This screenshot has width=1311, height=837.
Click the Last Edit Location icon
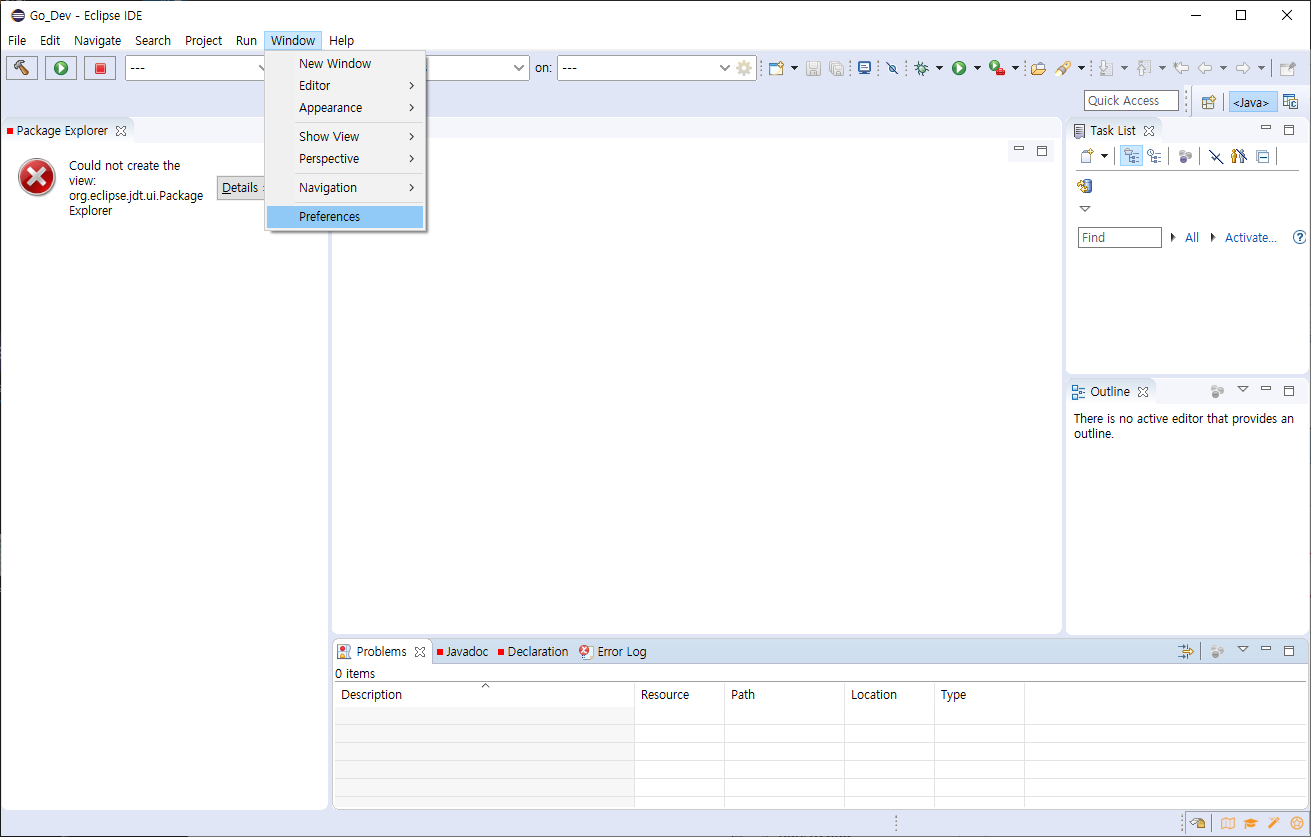click(x=1181, y=68)
